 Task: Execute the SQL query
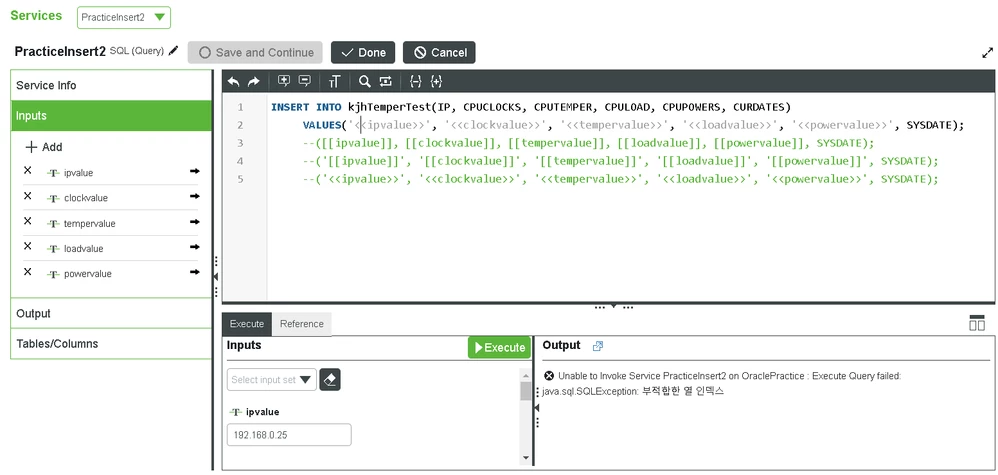click(500, 348)
